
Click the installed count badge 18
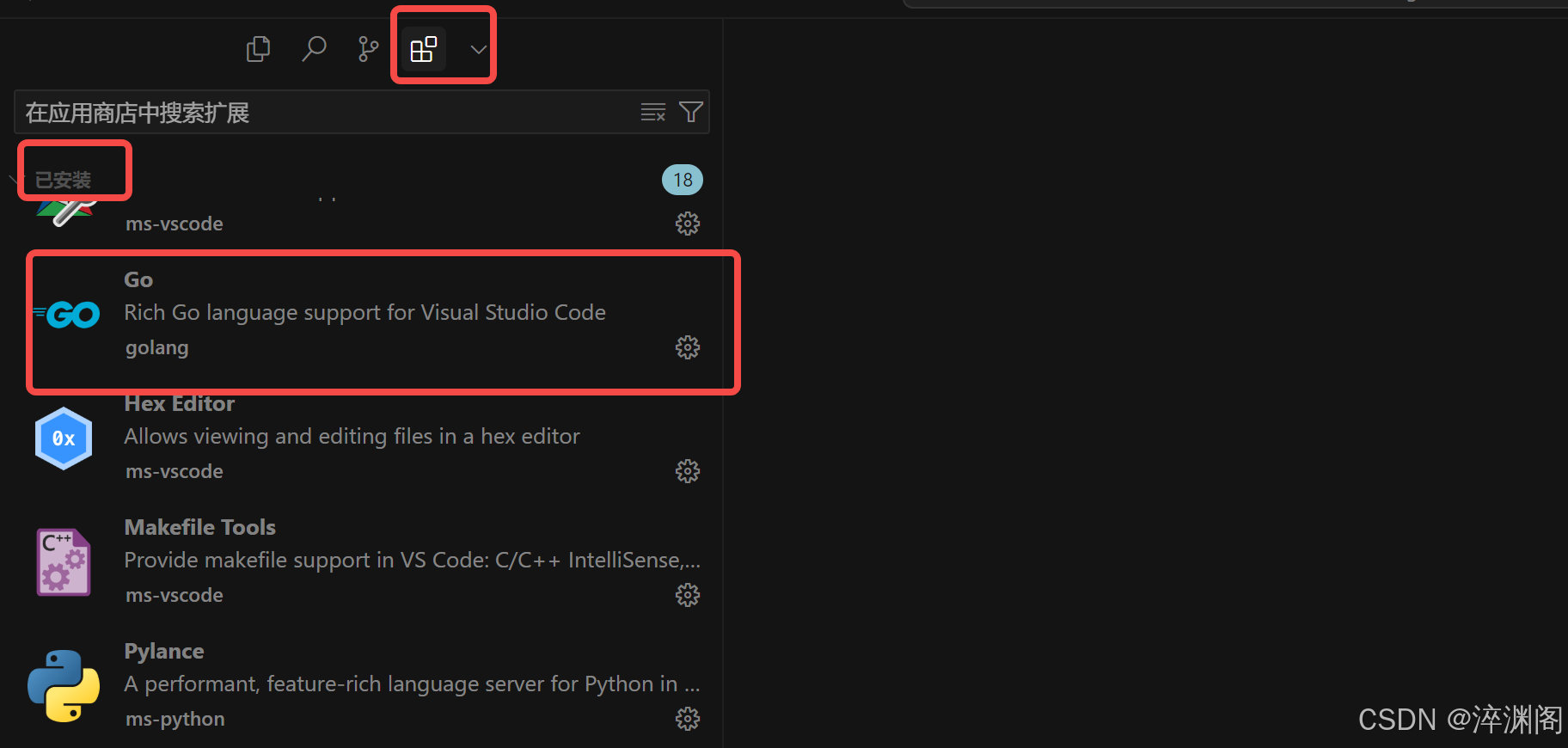coord(683,180)
